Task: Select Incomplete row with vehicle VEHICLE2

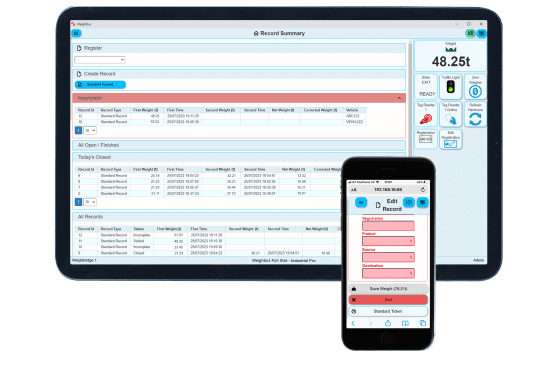Action: click(x=221, y=122)
